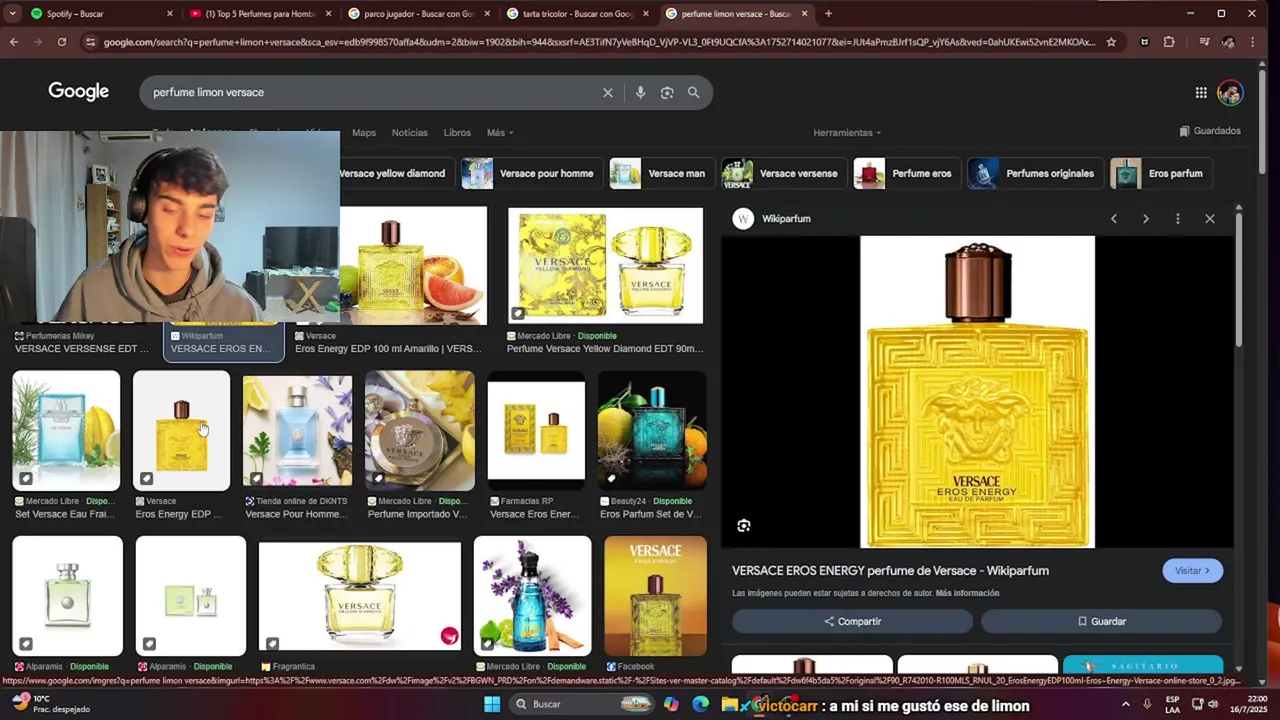Click the browser address bar URL
The image size is (1280, 720).
598,42
